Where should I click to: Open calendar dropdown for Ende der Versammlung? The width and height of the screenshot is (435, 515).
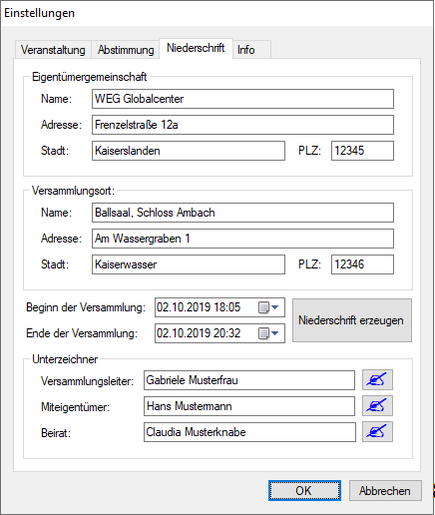point(268,333)
